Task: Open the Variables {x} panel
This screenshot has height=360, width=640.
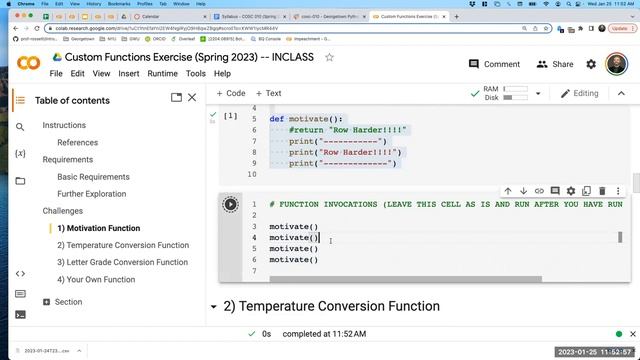Action: tap(20, 153)
